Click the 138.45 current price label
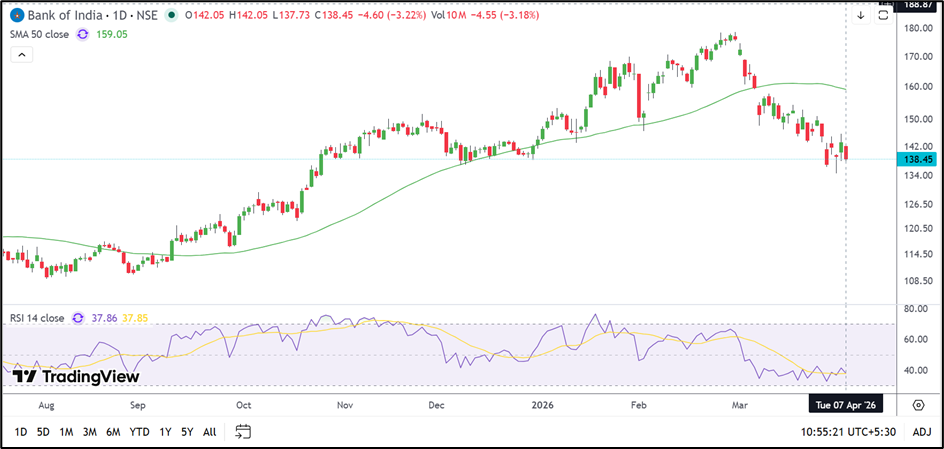This screenshot has height=449, width=944. point(917,159)
